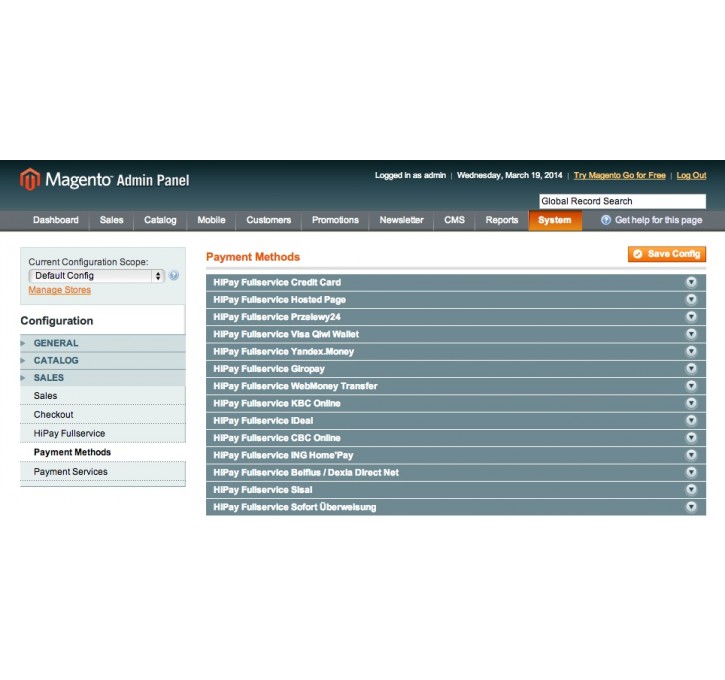Expand HiPay Fullservice iDeal arrow
The height and width of the screenshot is (680, 725).
pos(691,420)
